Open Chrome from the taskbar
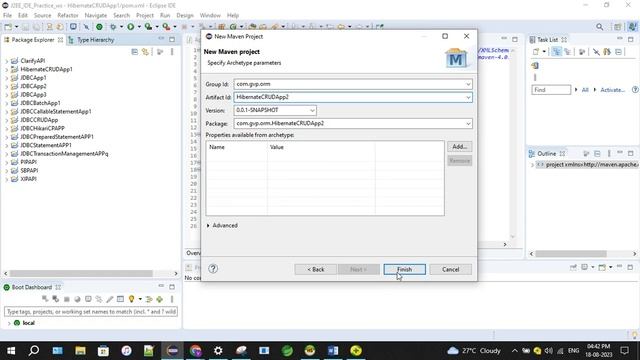Image resolution: width=640 pixels, height=360 pixels. pyautogui.click(x=196, y=351)
